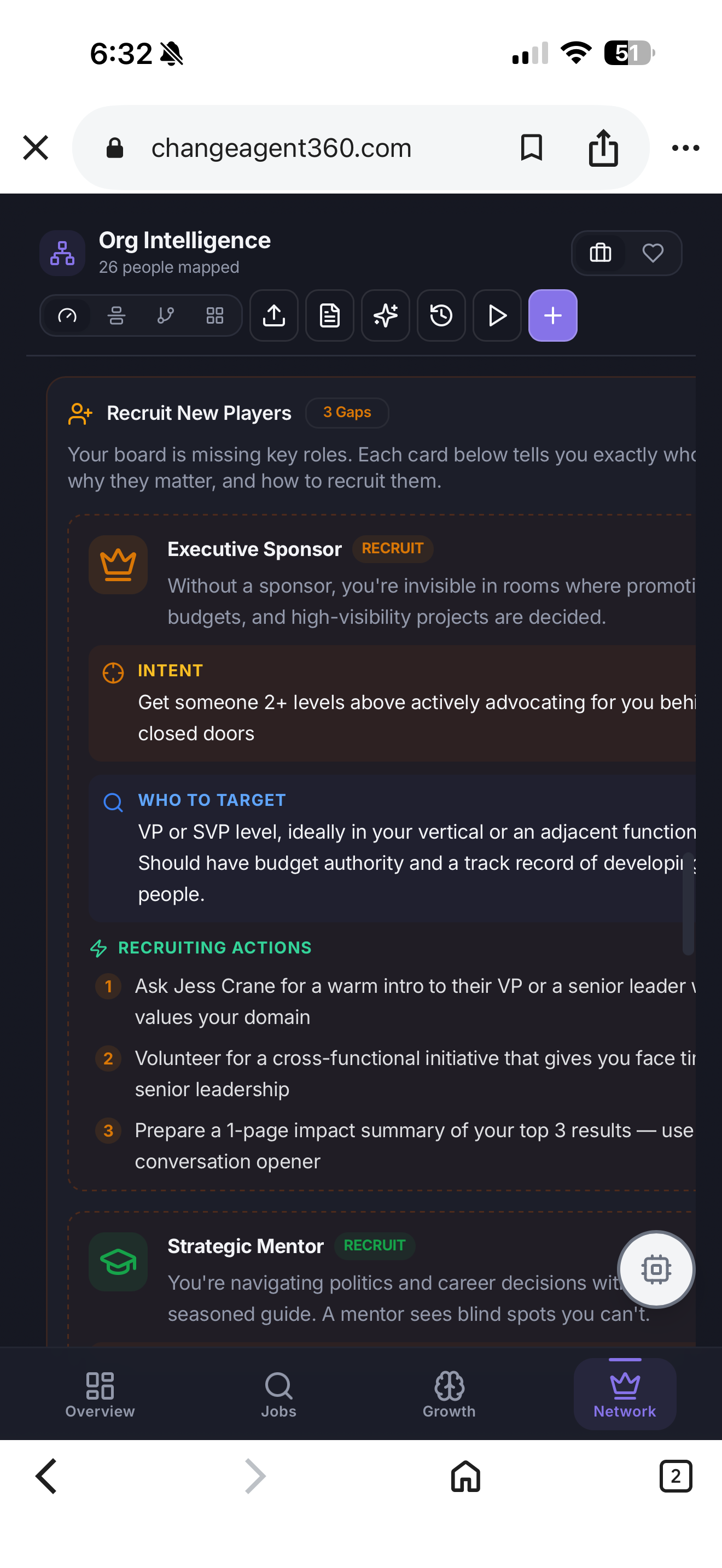
Task: Click the document report icon
Action: pyautogui.click(x=329, y=315)
